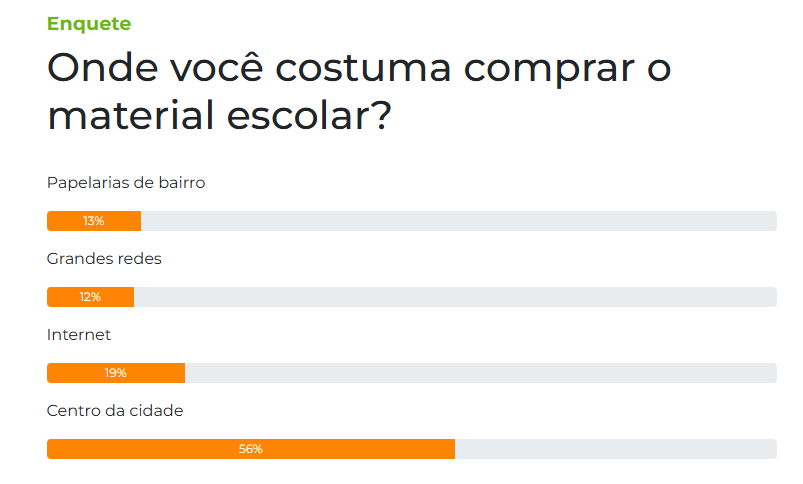Click the 'material escolar?' heading line
The width and height of the screenshot is (803, 484).
click(218, 115)
